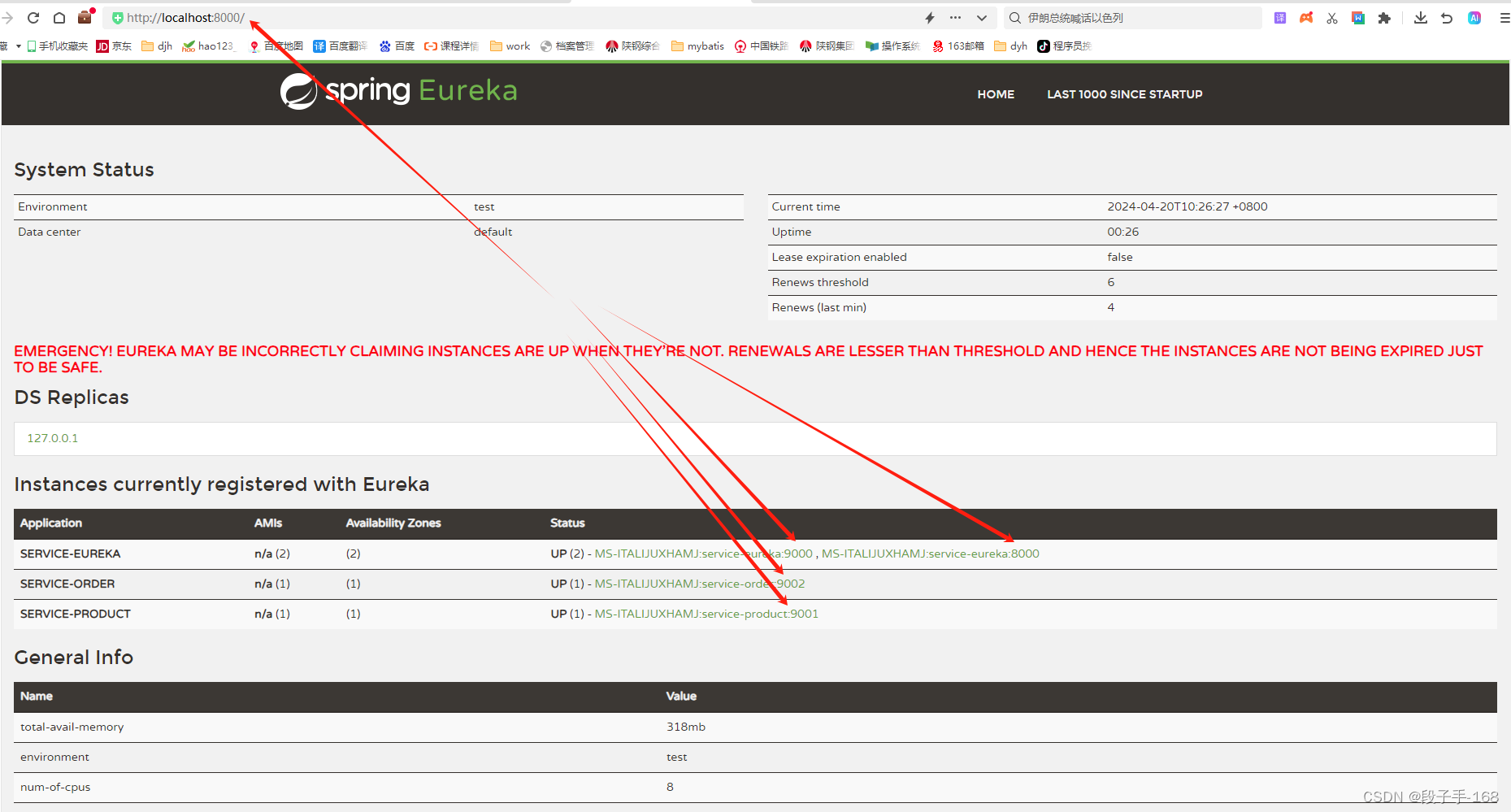Open the 163邮箱 bookmark
Image resolution: width=1511 pixels, height=812 pixels.
957,46
